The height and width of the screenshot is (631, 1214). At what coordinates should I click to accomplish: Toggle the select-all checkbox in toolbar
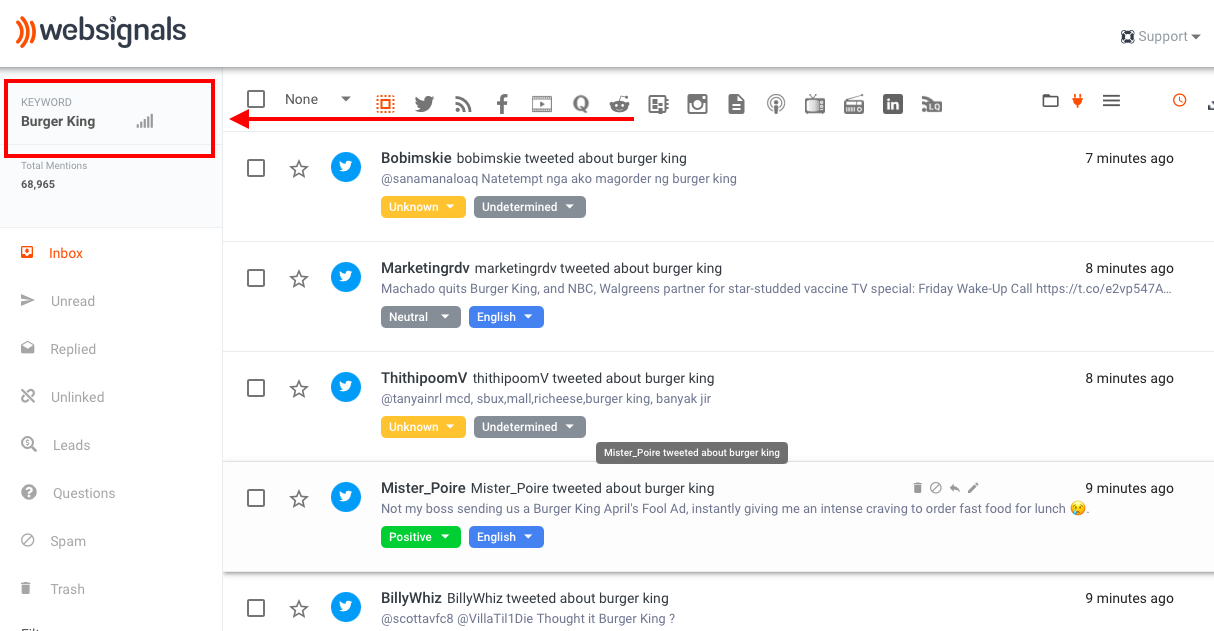[x=256, y=99]
